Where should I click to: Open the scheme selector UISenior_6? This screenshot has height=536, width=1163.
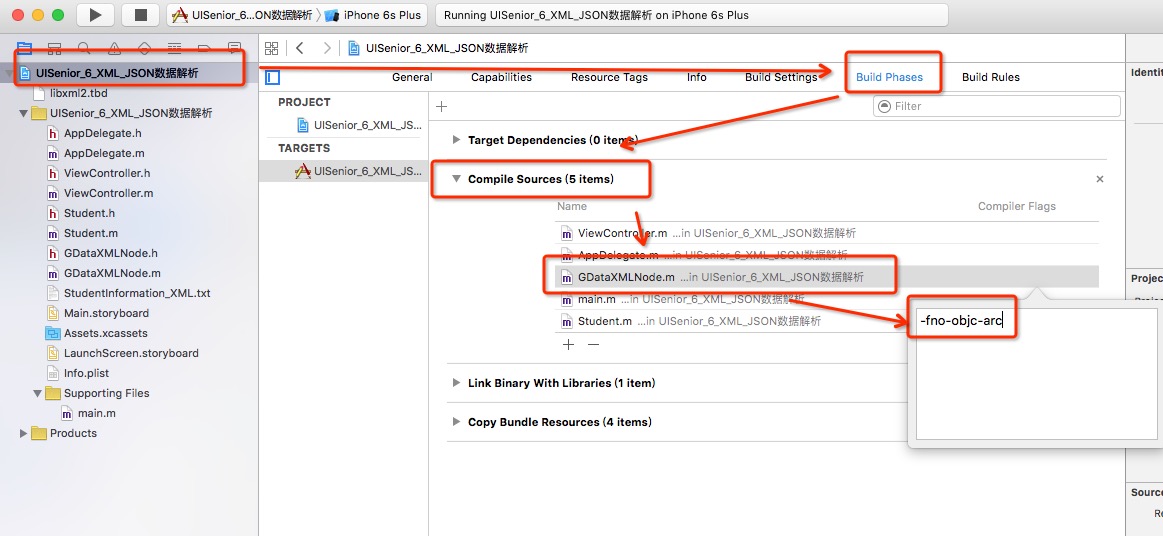pos(242,15)
